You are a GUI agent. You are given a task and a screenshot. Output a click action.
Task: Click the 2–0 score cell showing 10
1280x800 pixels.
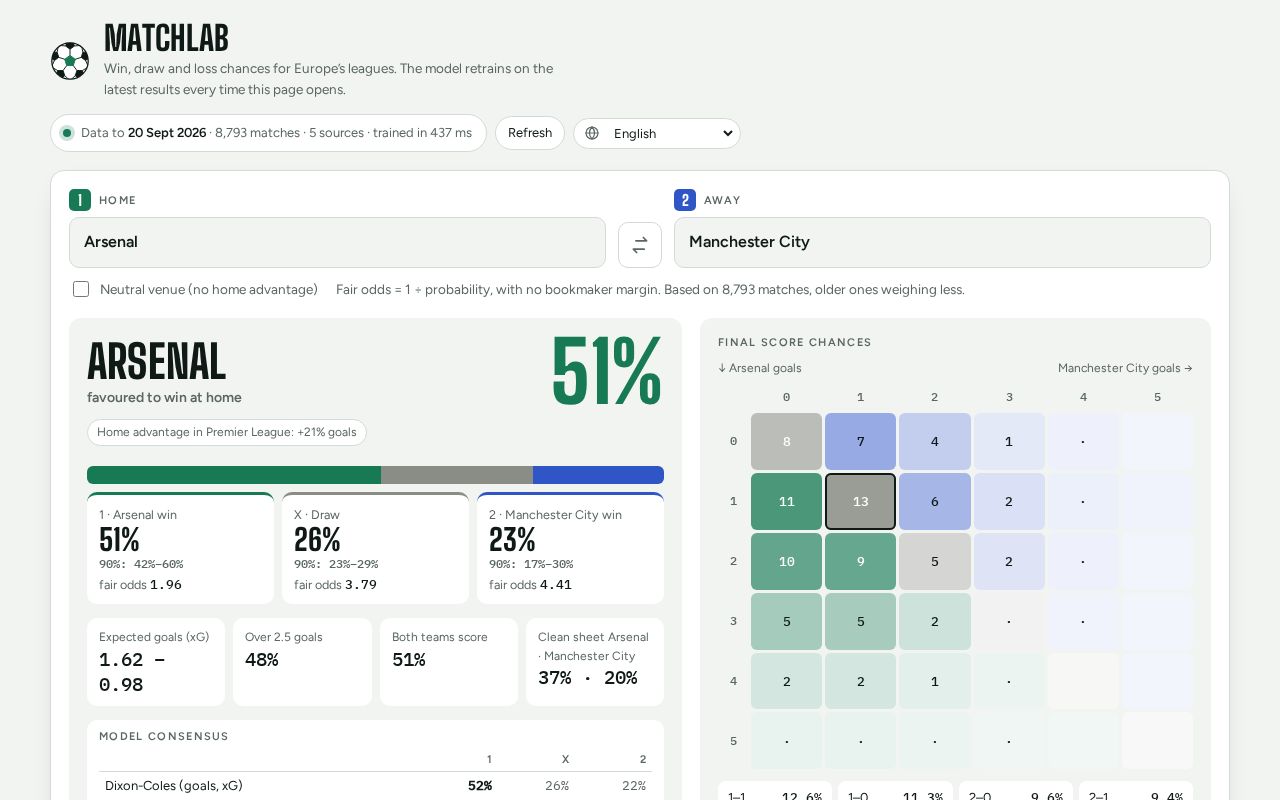(786, 561)
